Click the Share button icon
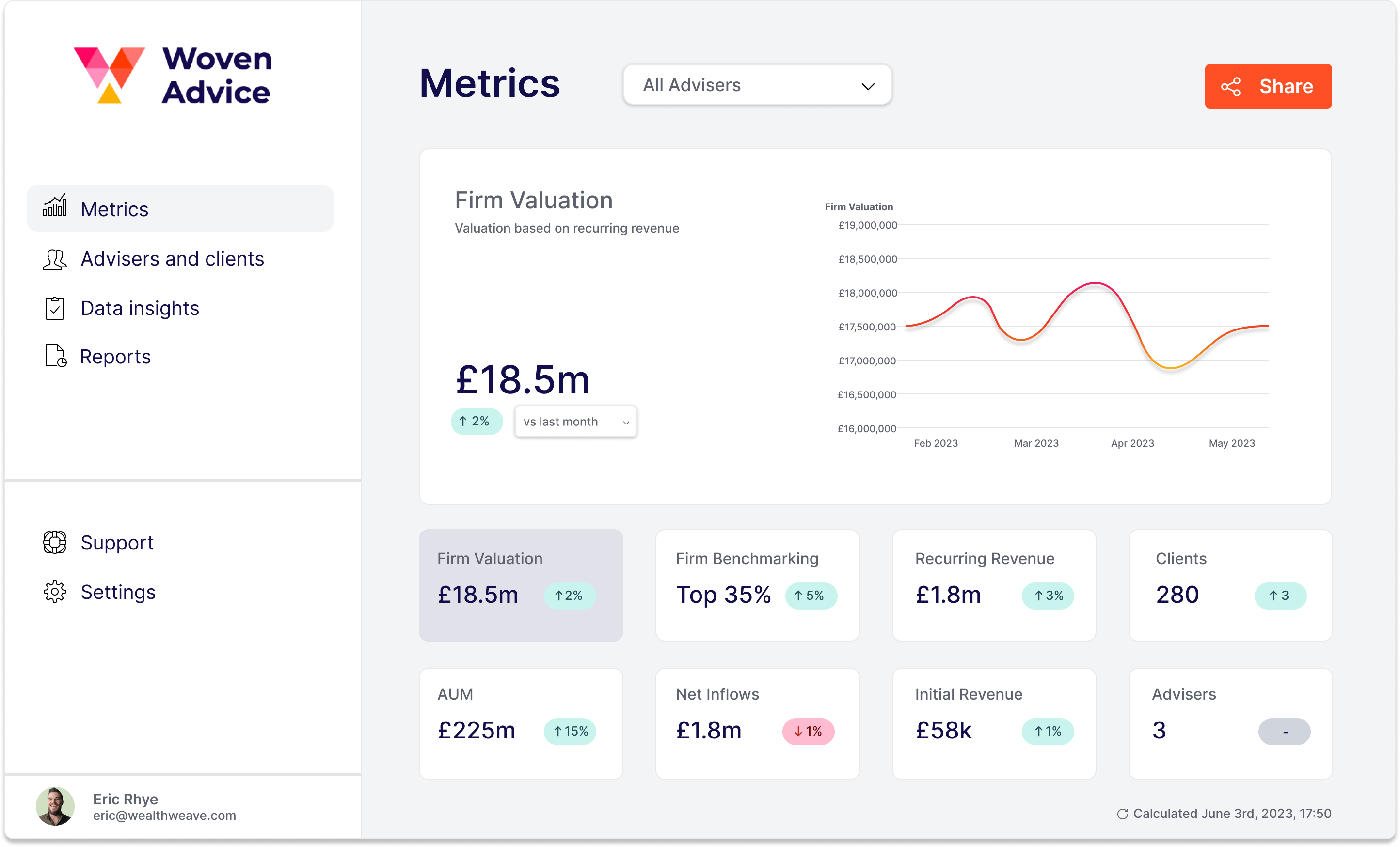1400x847 pixels. 1231,85
